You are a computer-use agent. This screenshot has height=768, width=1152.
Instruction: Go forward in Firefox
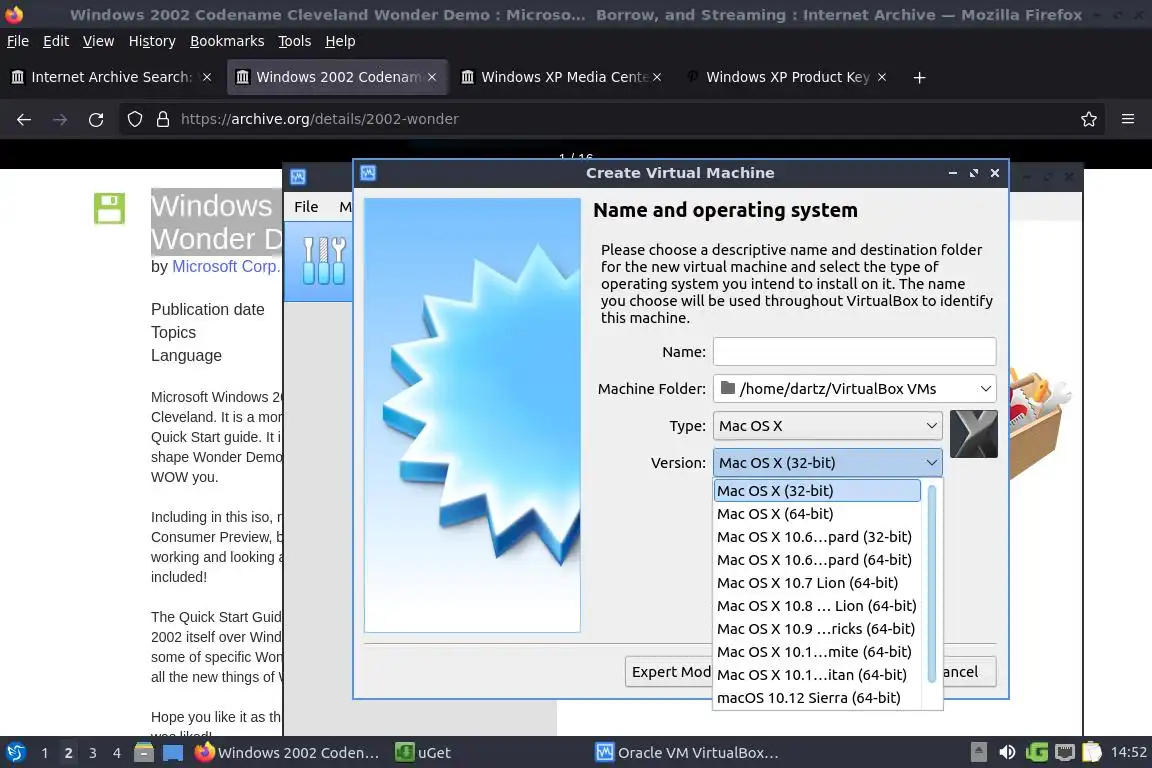[x=60, y=119]
